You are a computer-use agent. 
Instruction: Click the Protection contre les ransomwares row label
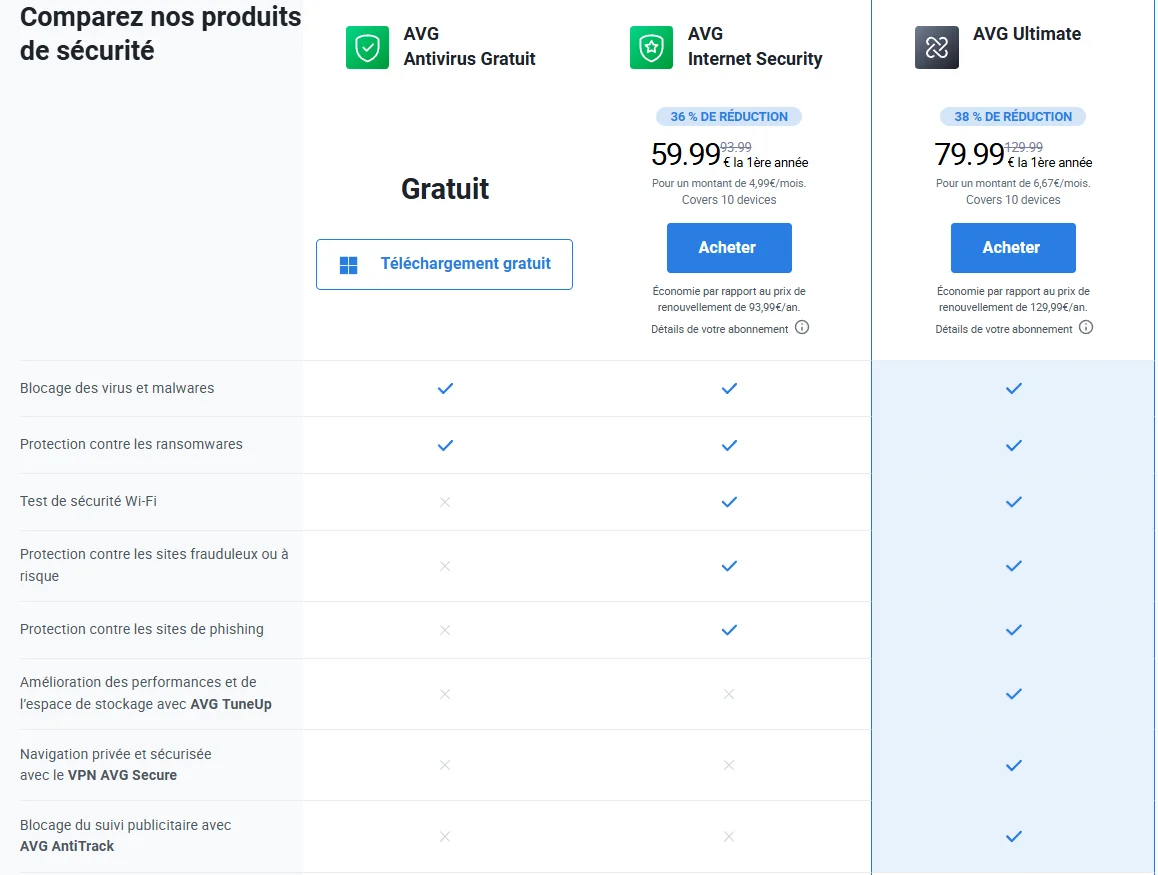click(131, 445)
